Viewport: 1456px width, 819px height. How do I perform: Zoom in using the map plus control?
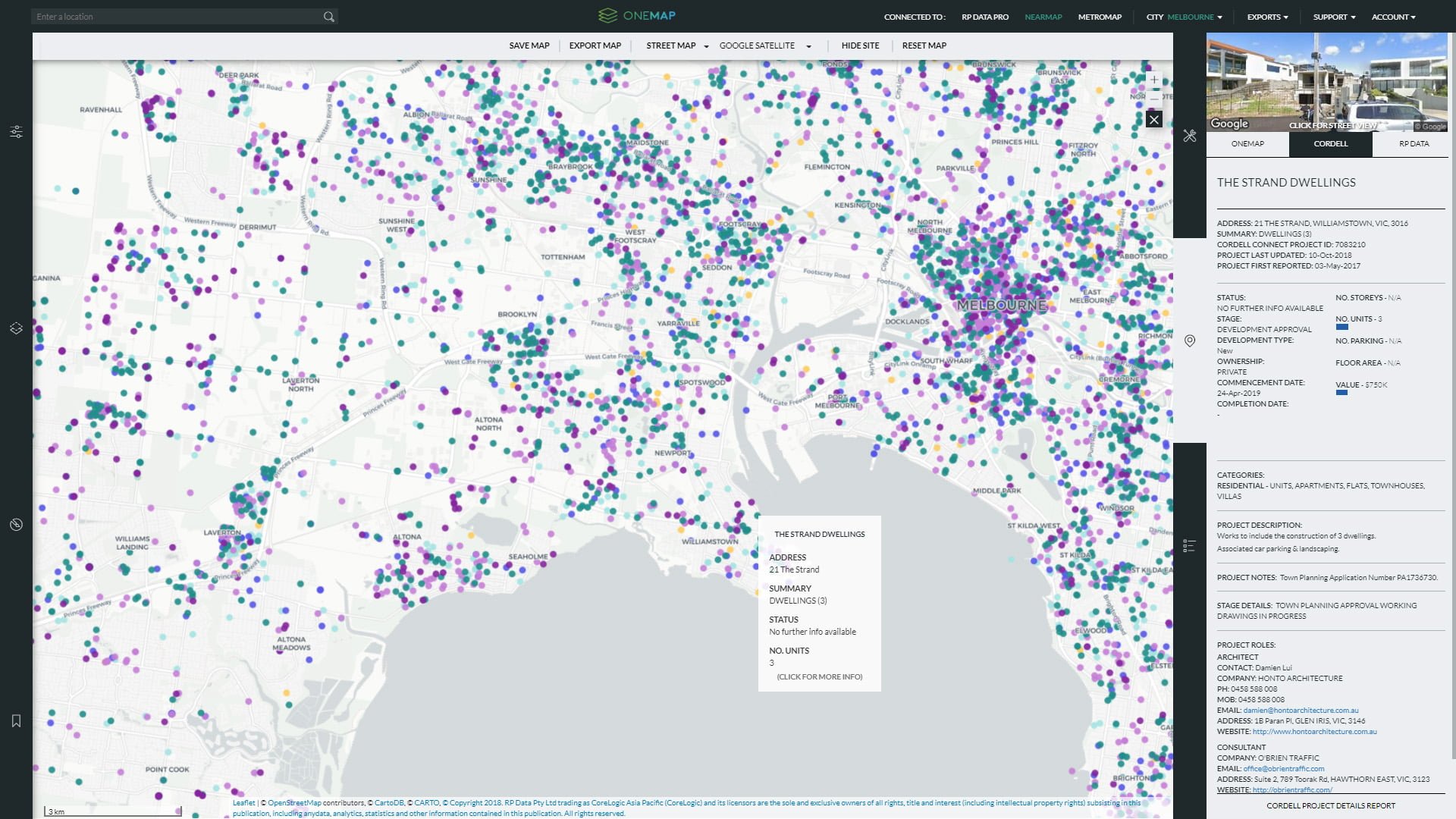1154,80
